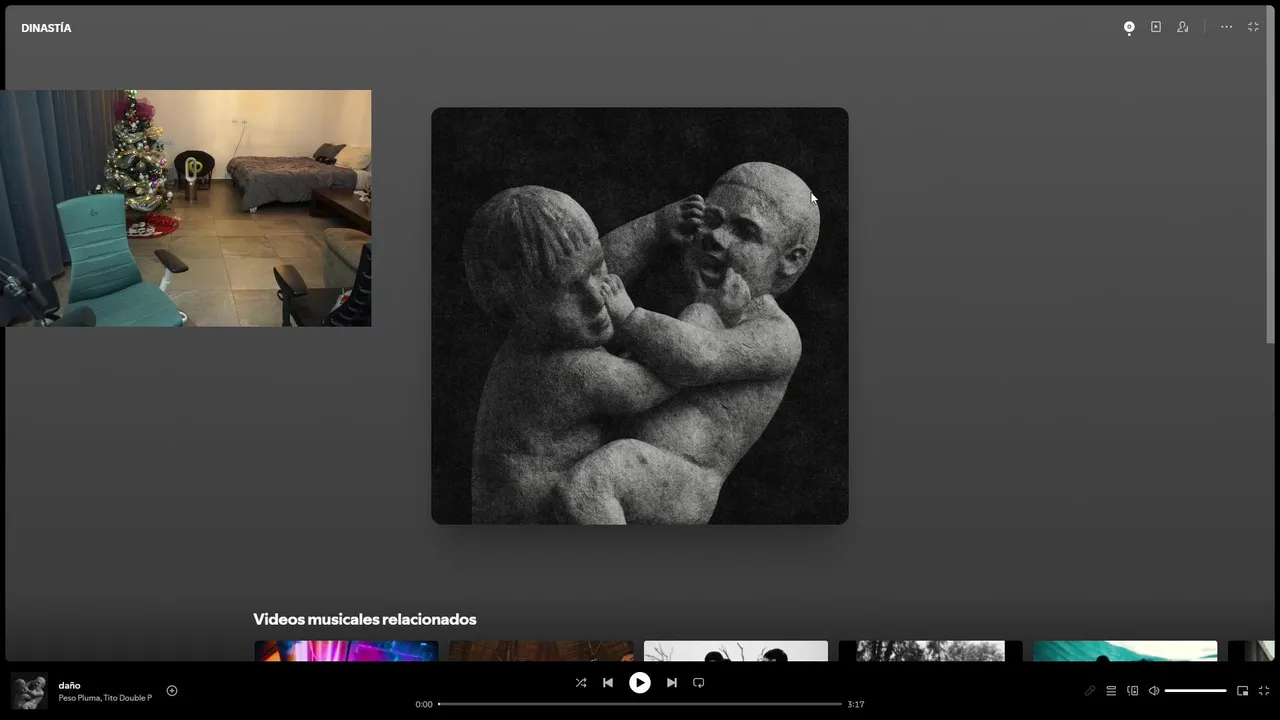This screenshot has height=720, width=1280.
Task: Toggle the album art view icon
Action: tap(1129, 27)
